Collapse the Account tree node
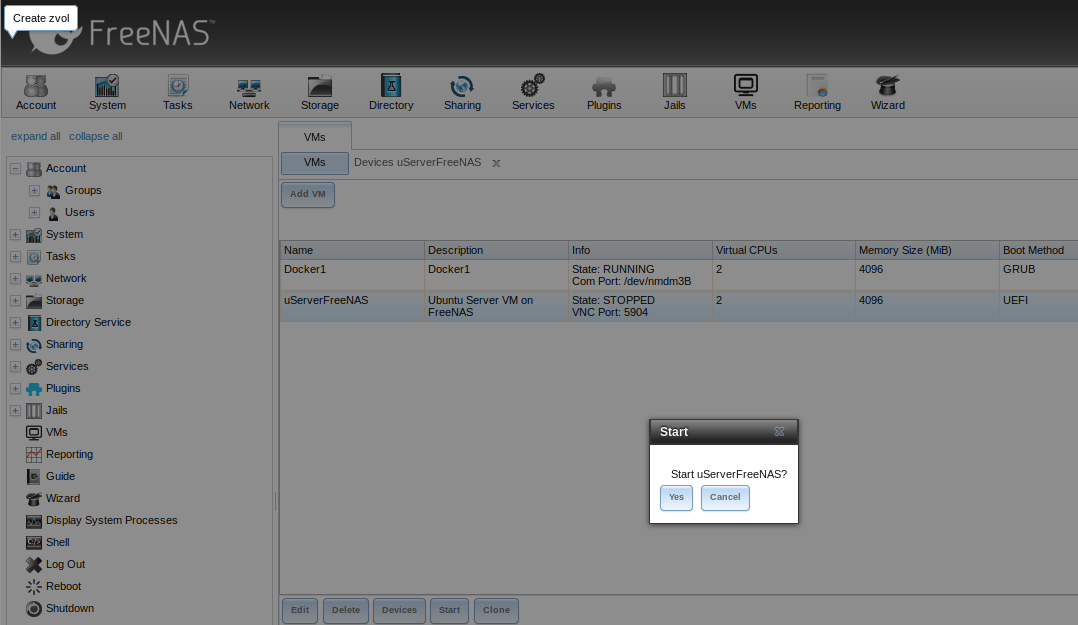The image size is (1078, 625). pyautogui.click(x=15, y=168)
